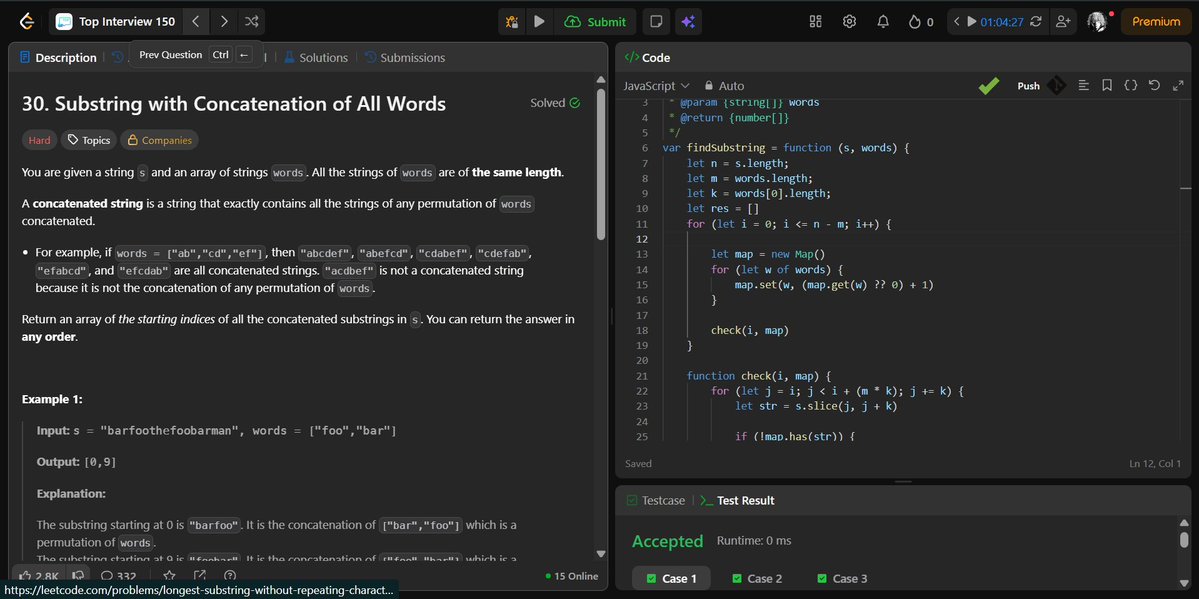Click the test result panel scrollbar
This screenshot has height=599, width=1199.
point(1184,539)
